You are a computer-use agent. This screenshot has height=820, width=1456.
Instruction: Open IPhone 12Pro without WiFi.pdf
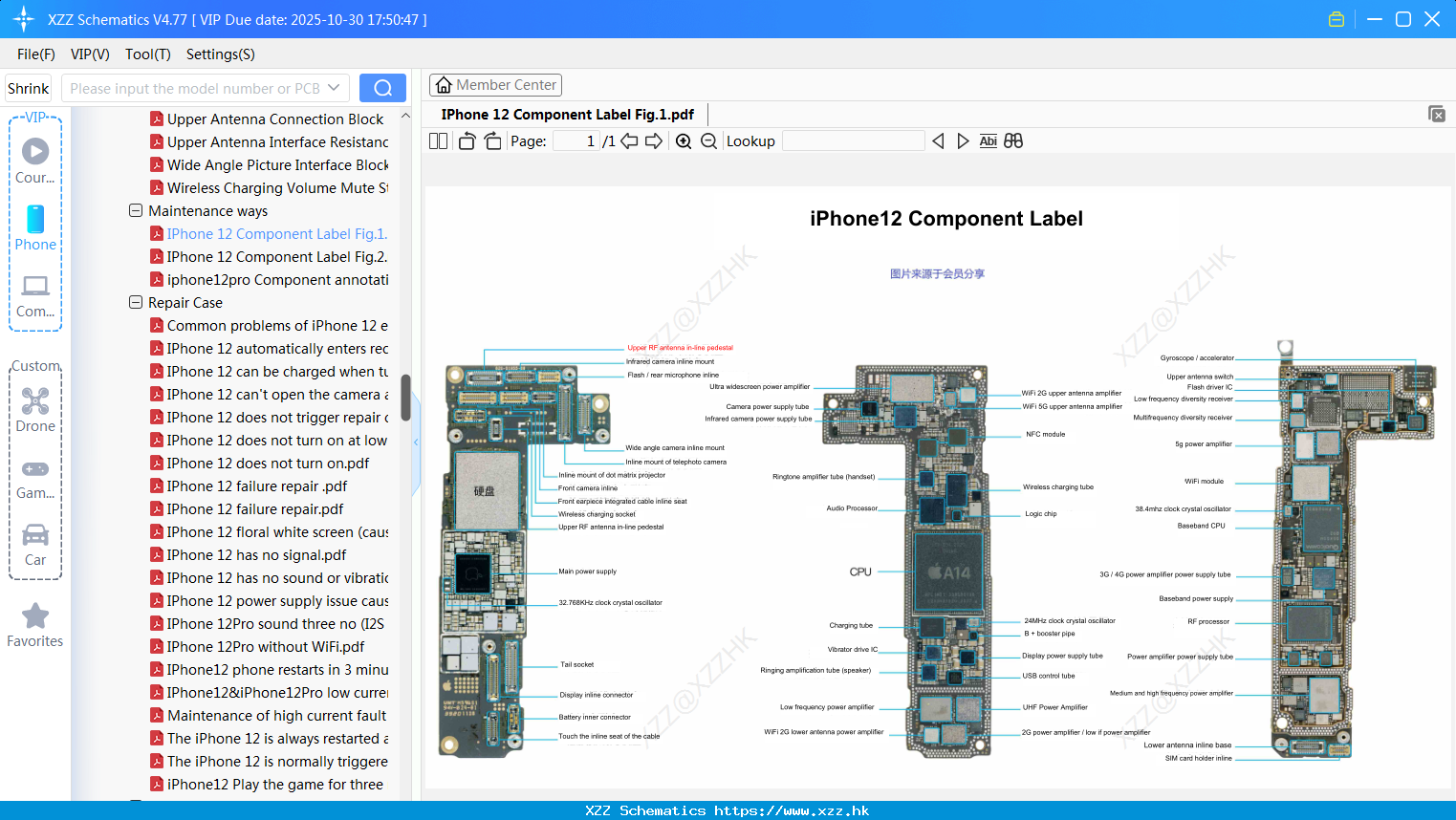(x=257, y=646)
